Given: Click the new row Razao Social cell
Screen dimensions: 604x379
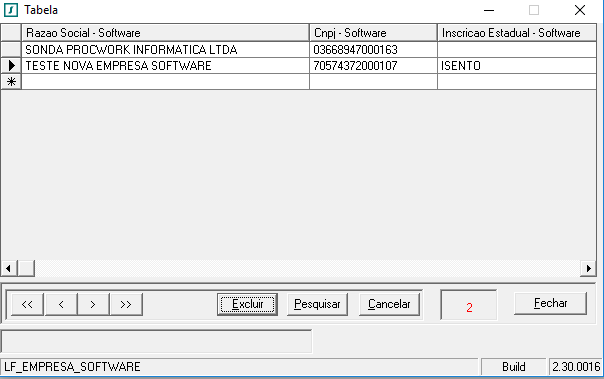Looking at the screenshot, I should point(165,82).
